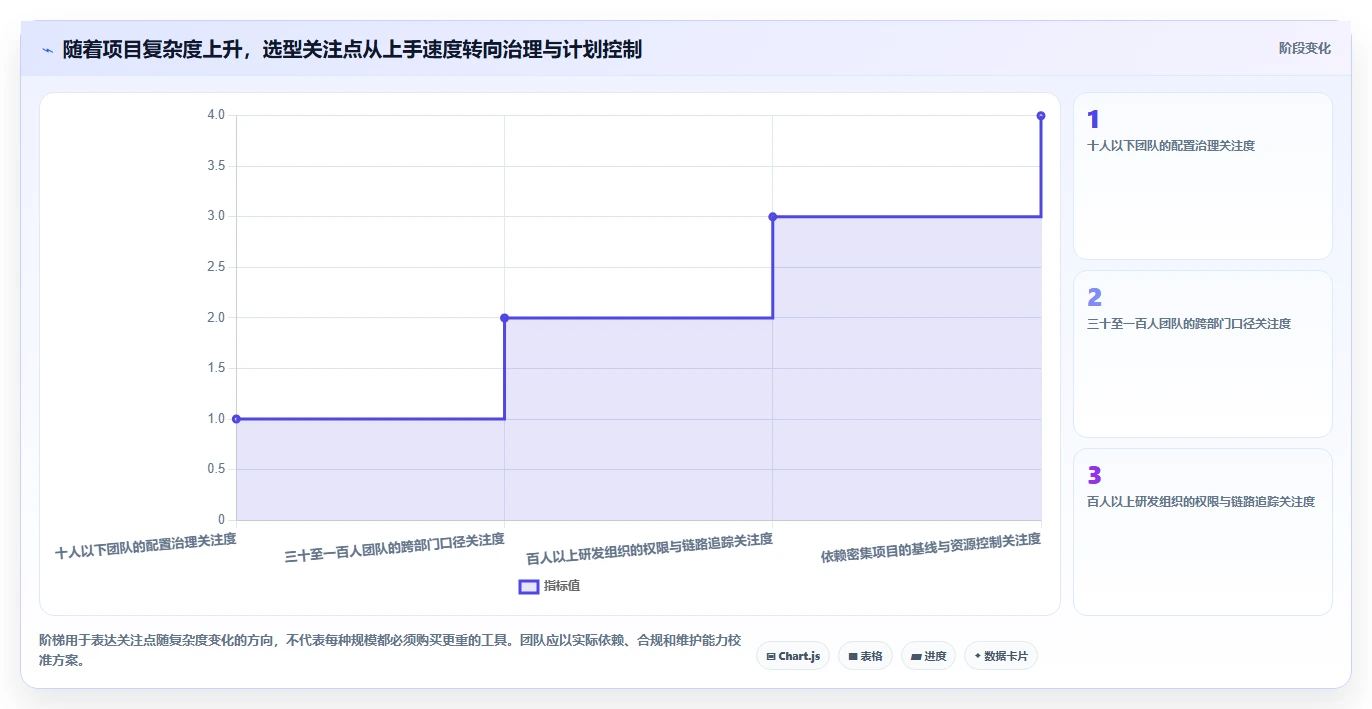The width and height of the screenshot is (1372, 709).
Task: Click card 1 text 十人以下团队的配置治理关注度
Action: point(1171,145)
